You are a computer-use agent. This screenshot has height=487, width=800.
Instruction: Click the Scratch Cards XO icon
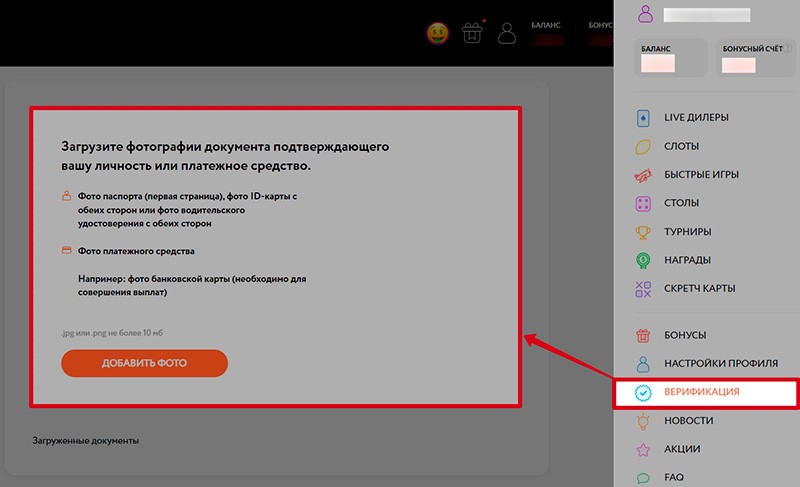[x=643, y=289]
